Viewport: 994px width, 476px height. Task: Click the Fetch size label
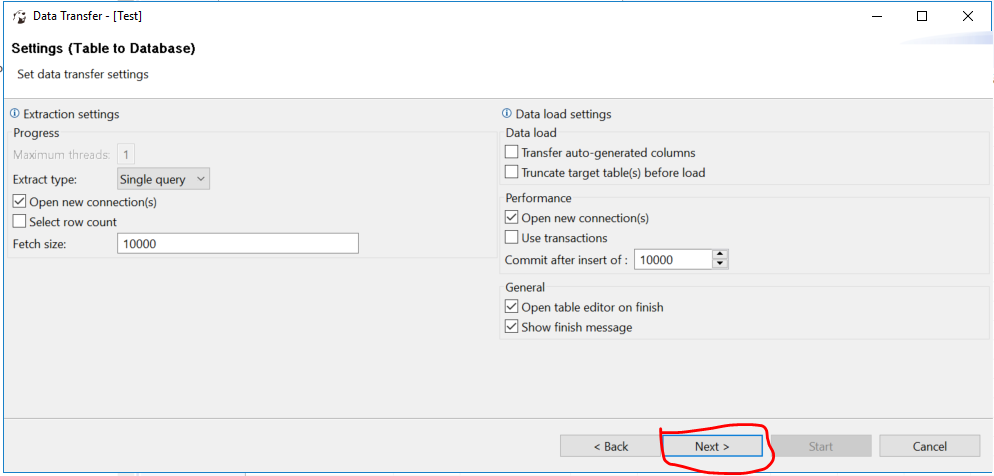pyautogui.click(x=39, y=243)
